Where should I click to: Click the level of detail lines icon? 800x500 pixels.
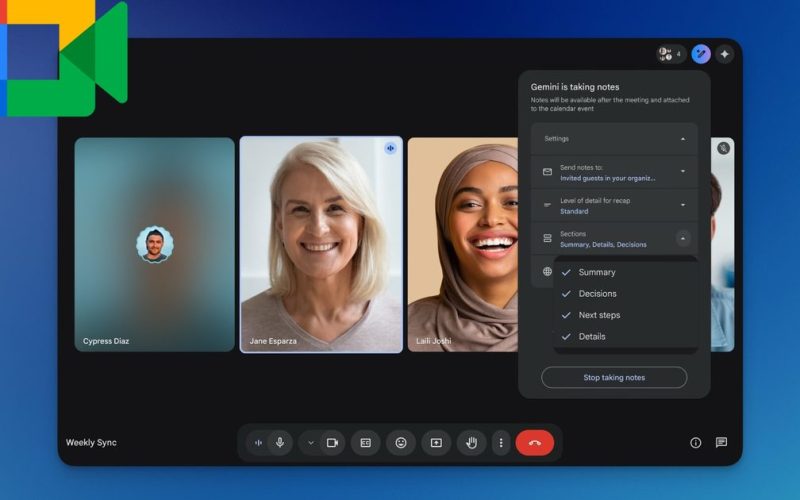point(547,205)
